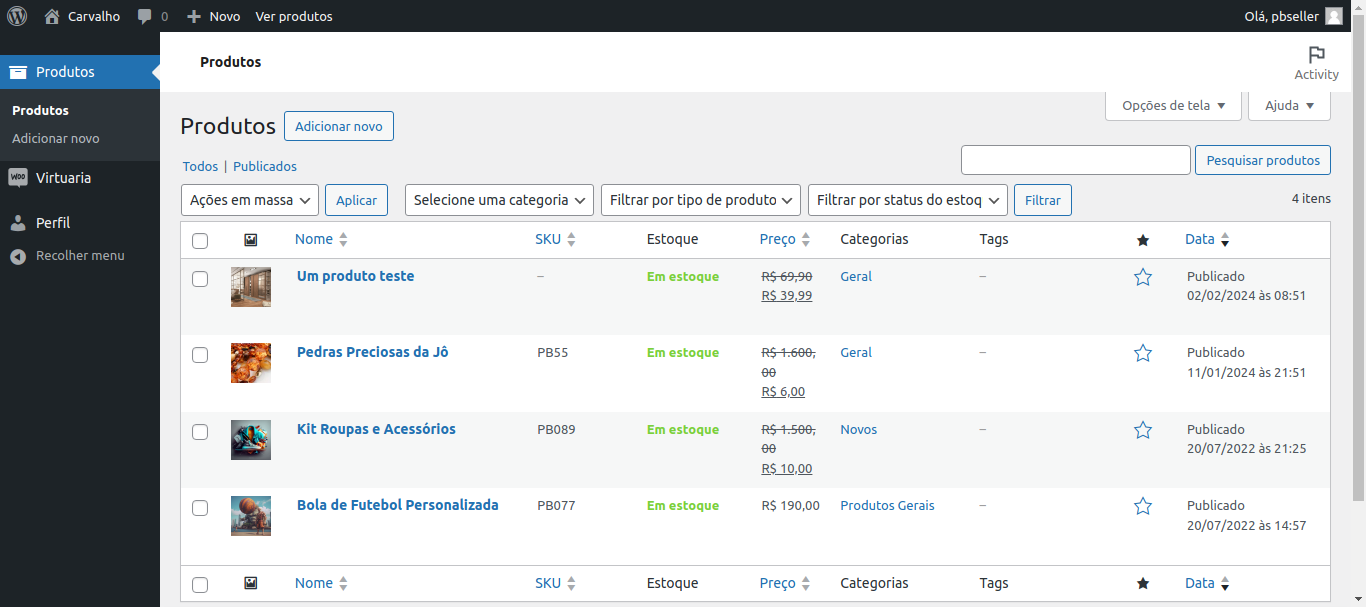The height and width of the screenshot is (607, 1366).
Task: Open the WordPress logo menu
Action: pos(17,16)
